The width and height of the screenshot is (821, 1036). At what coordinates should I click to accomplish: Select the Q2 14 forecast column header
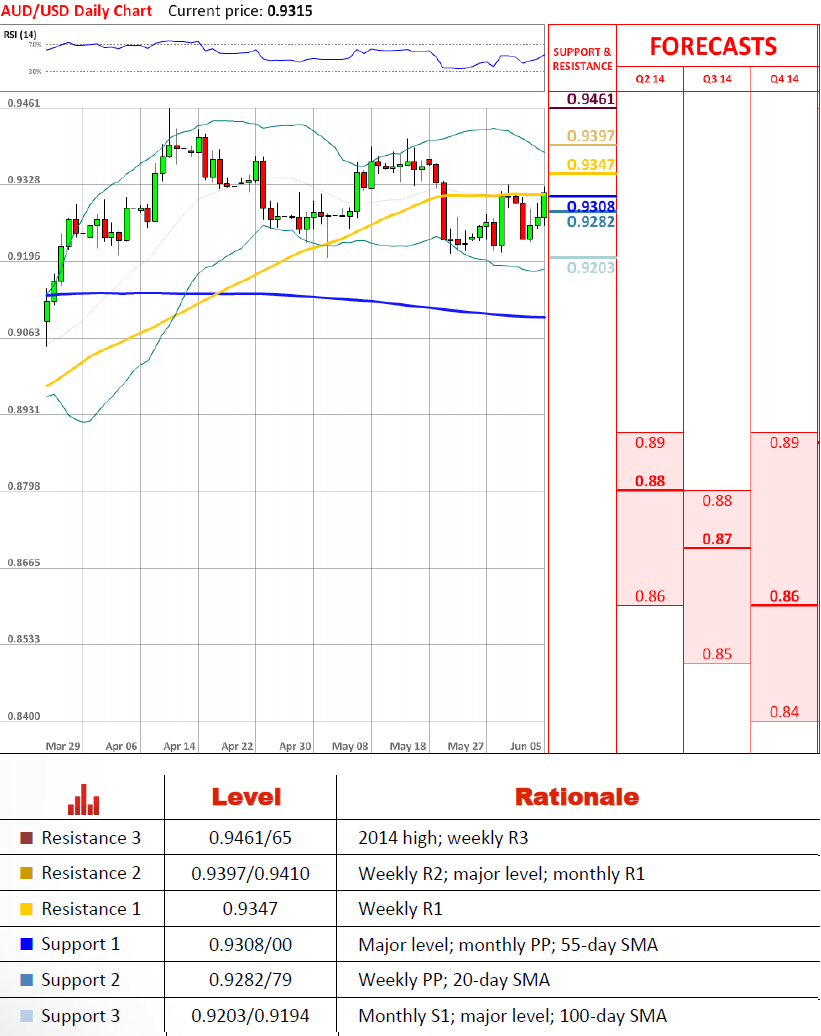(650, 79)
